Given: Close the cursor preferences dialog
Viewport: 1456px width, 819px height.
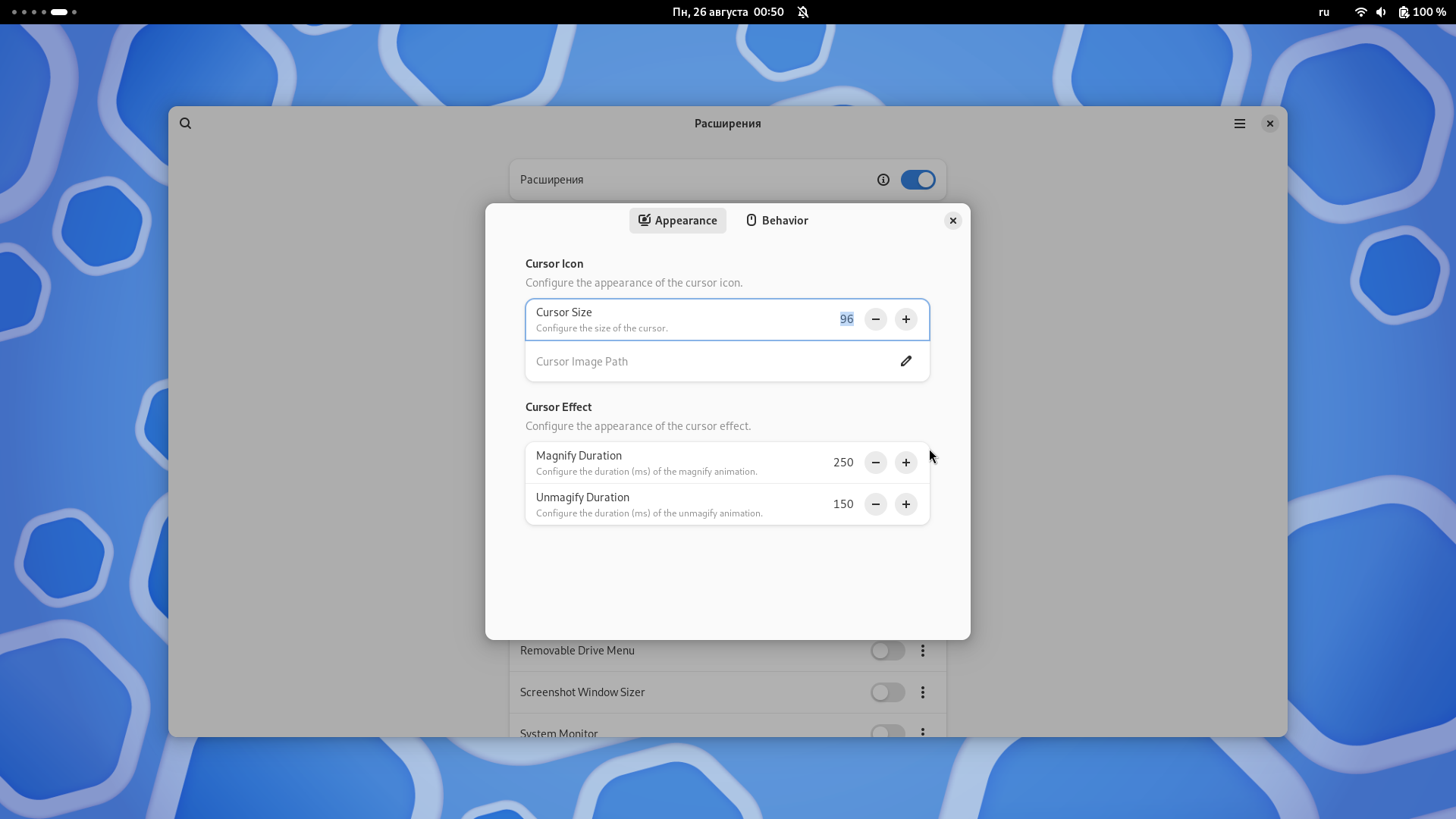Looking at the screenshot, I should (953, 221).
